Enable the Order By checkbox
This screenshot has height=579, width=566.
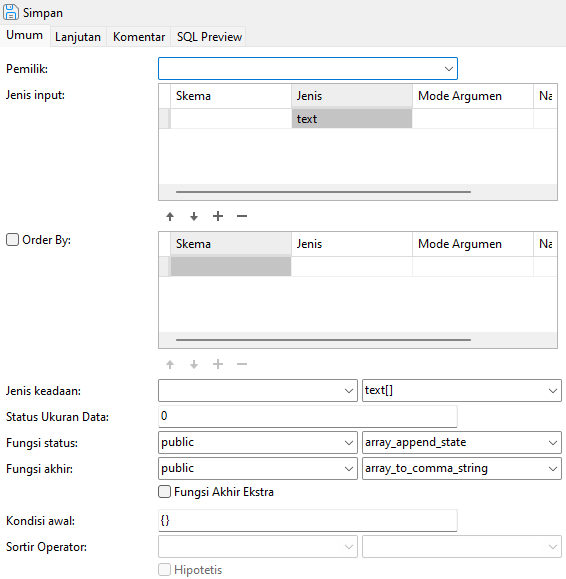point(12,240)
